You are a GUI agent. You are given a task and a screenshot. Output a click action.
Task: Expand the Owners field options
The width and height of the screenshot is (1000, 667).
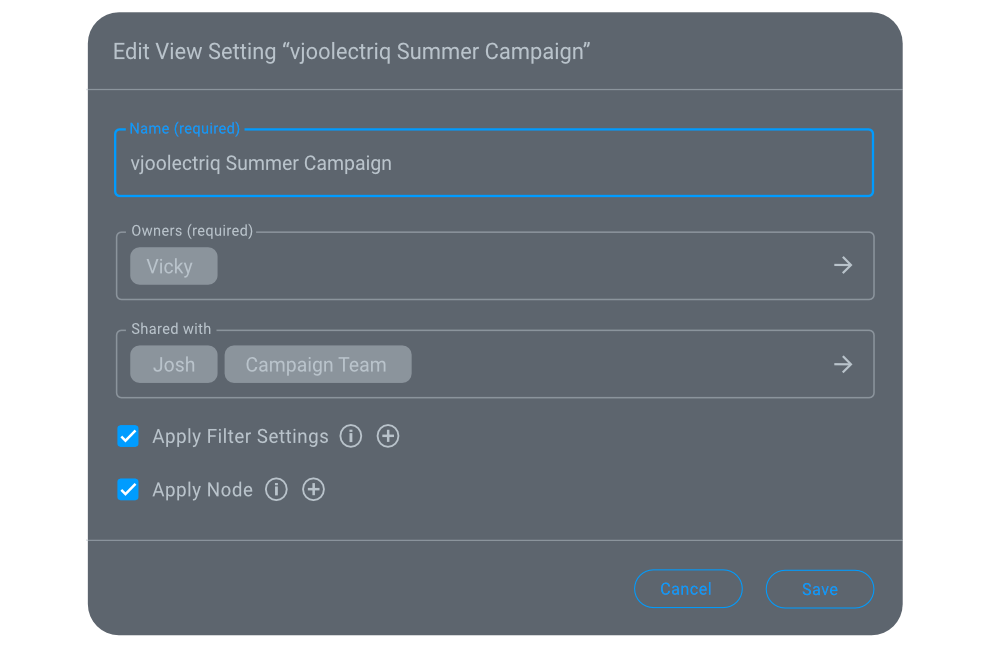click(x=843, y=265)
